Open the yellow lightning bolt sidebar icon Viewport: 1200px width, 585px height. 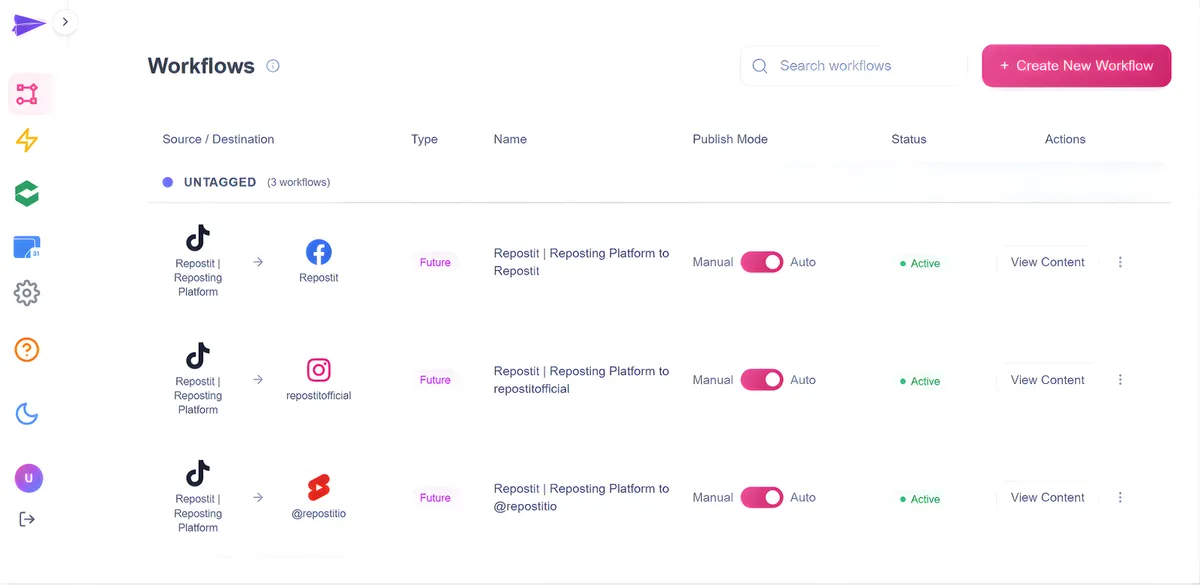(27, 141)
